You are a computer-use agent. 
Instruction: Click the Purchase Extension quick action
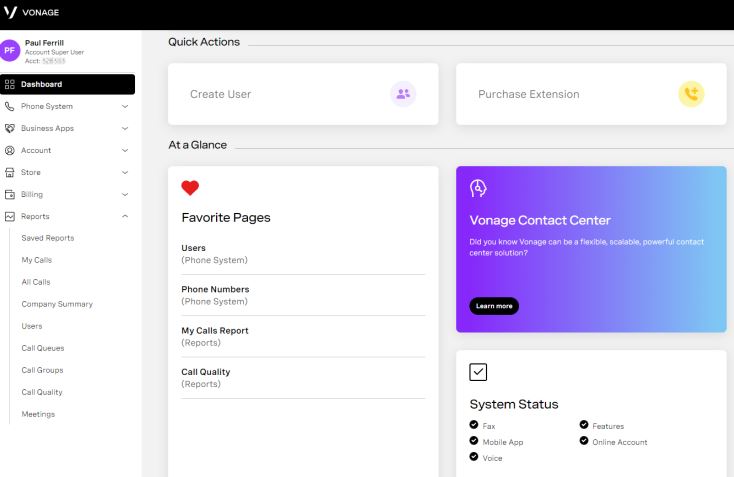point(591,94)
